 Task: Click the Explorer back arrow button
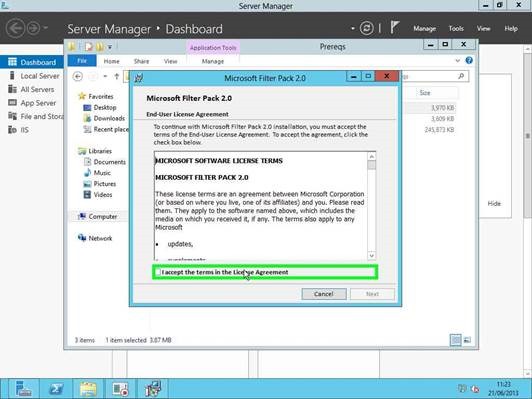point(78,76)
